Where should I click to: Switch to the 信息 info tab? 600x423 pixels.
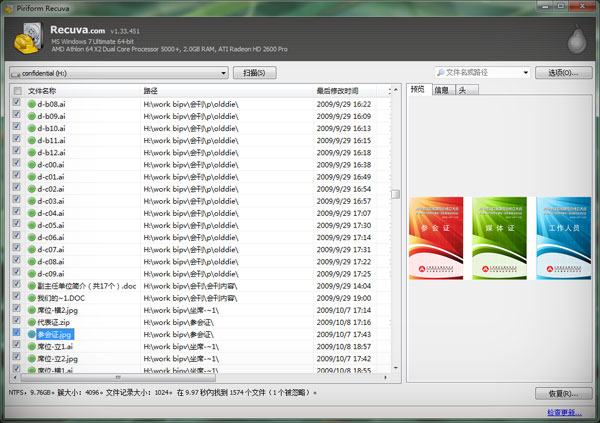[x=441, y=90]
